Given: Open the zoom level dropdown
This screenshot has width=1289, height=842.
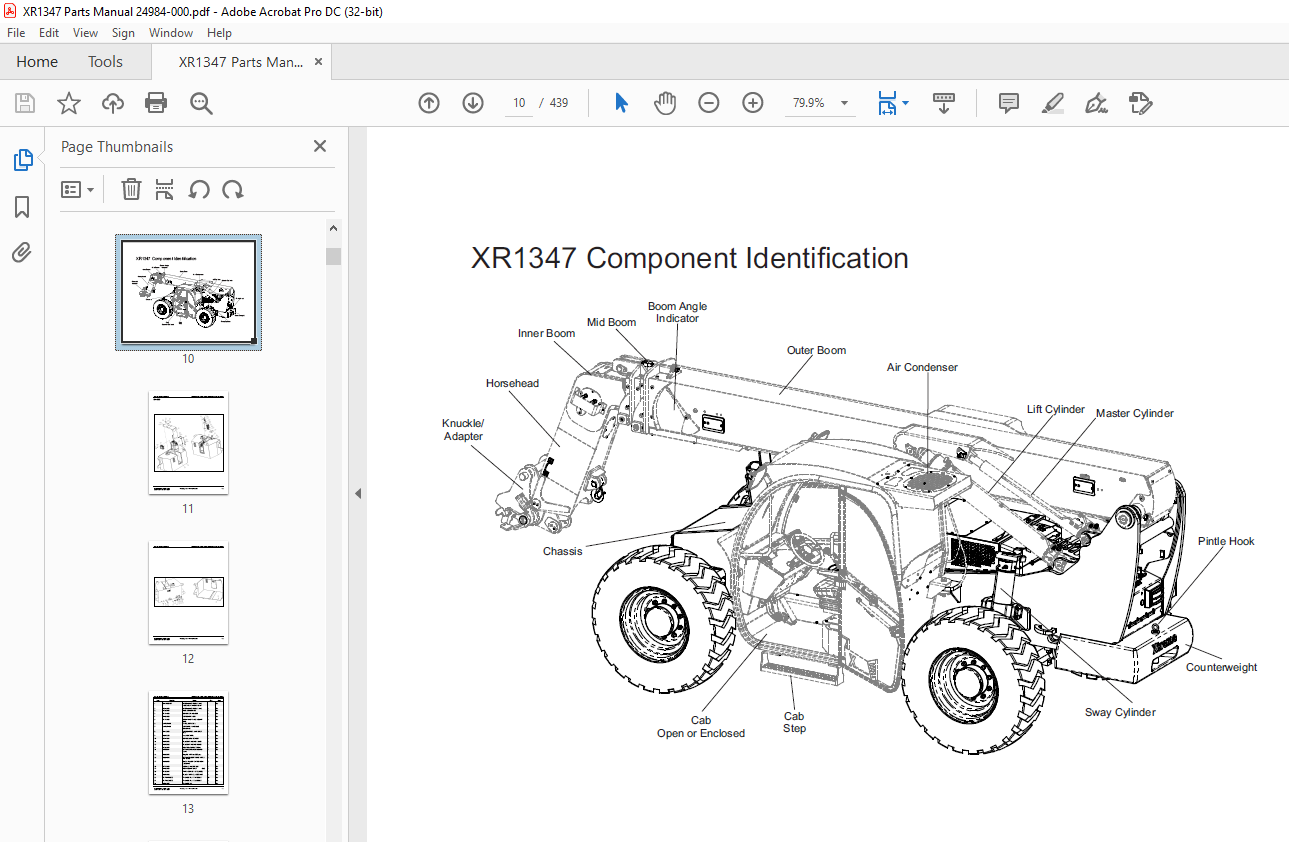Looking at the screenshot, I should click(x=845, y=103).
